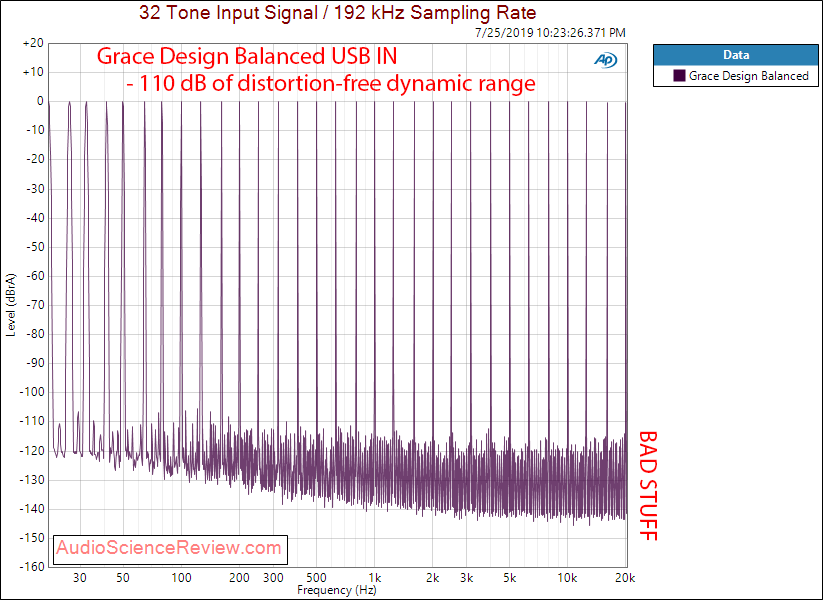Select the 'Grace Design Balanced' legend entry
This screenshot has height=600, width=823.
(741, 76)
